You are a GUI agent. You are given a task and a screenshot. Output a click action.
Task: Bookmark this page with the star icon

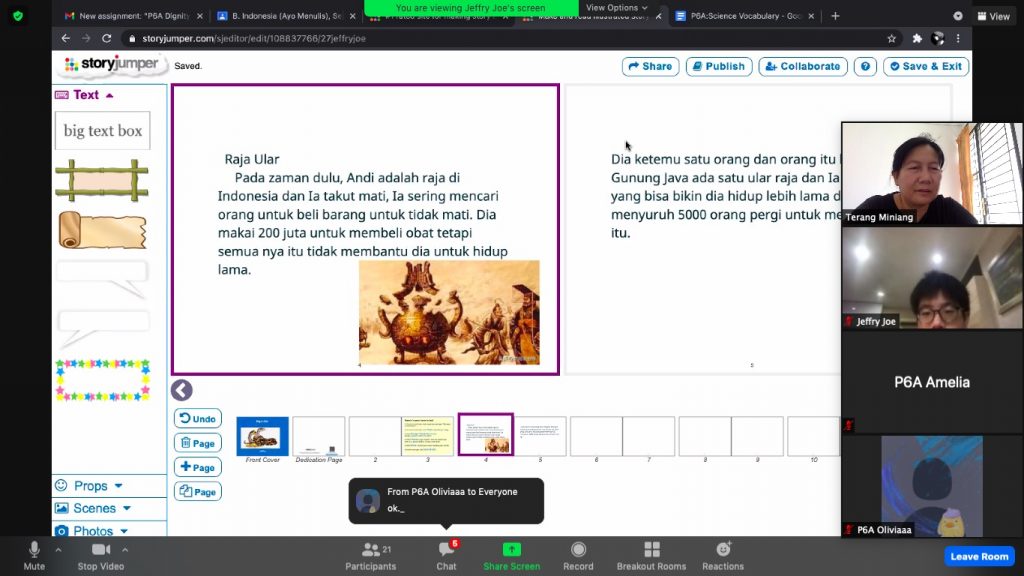click(x=891, y=38)
